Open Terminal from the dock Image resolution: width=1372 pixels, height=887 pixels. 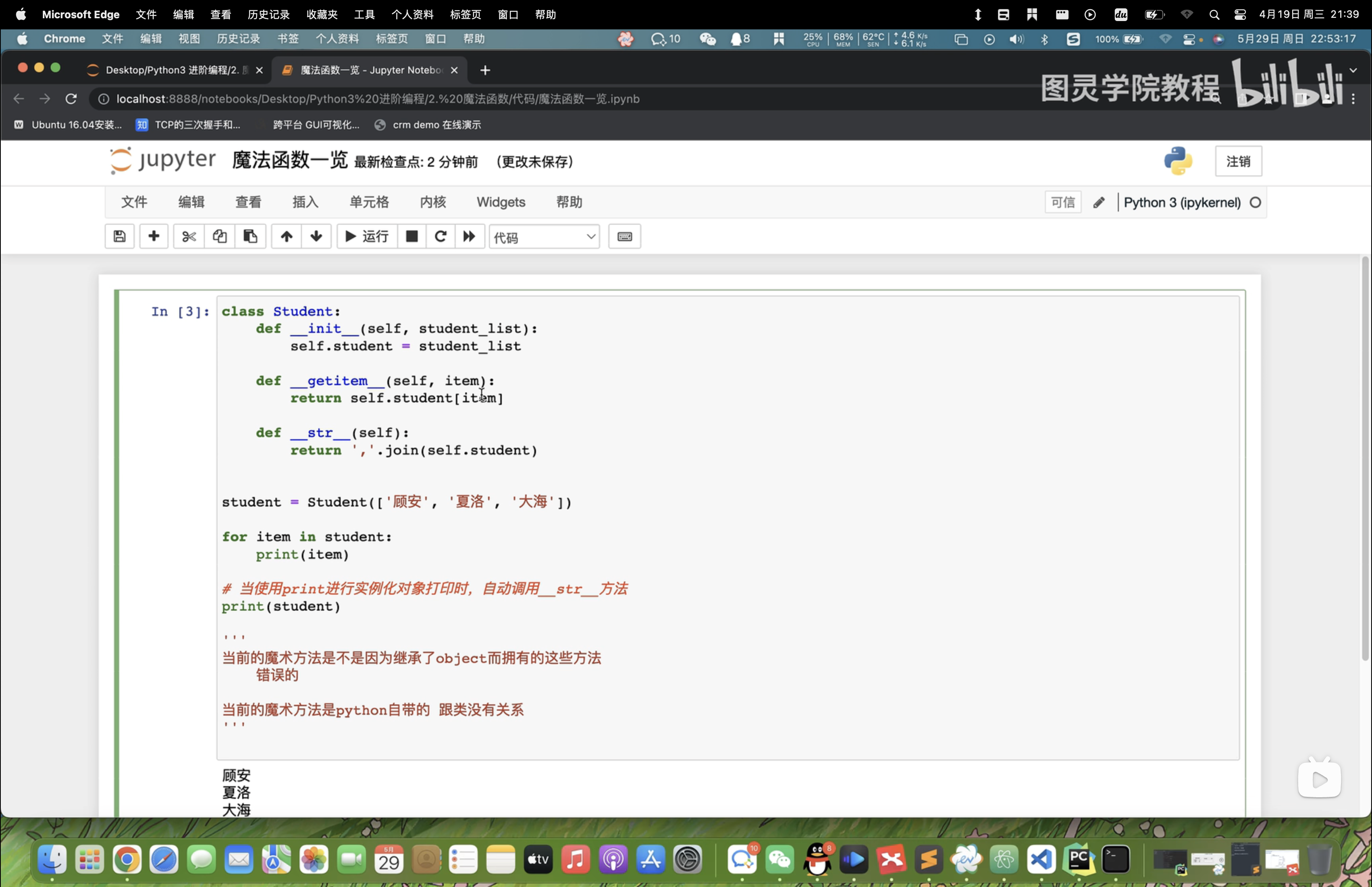[1116, 860]
